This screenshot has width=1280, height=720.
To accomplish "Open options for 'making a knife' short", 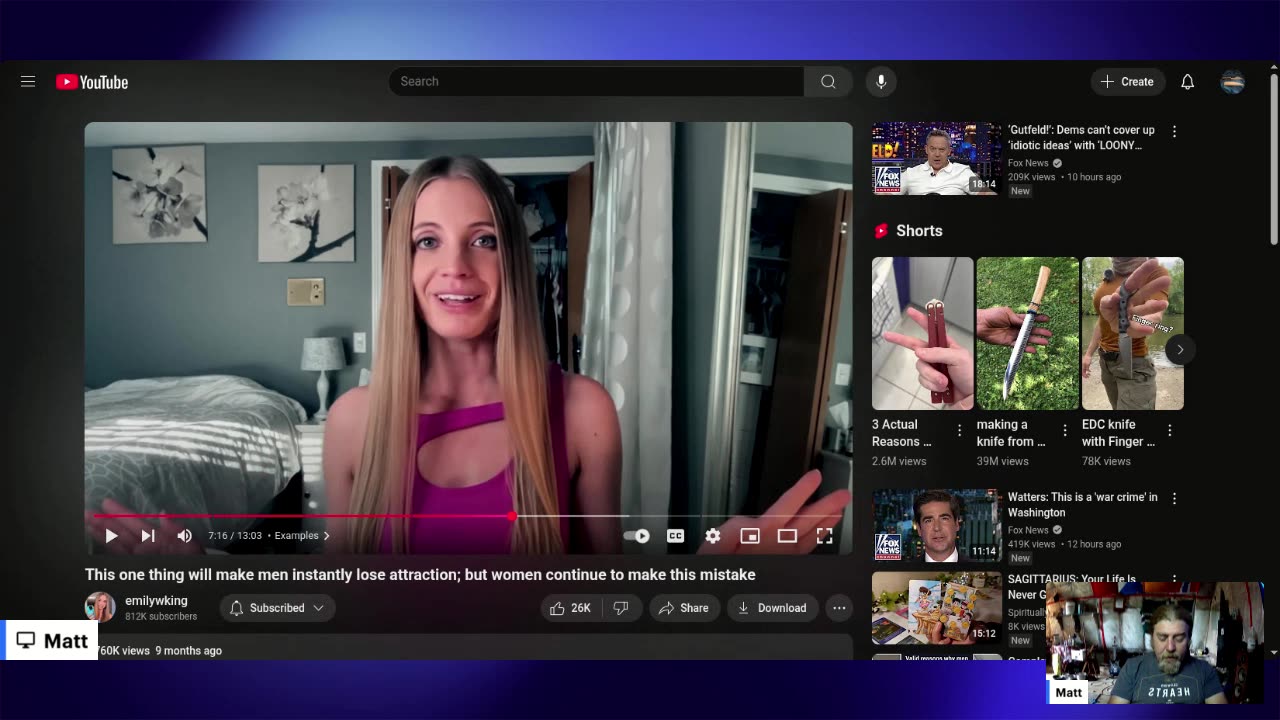I will [1064, 430].
